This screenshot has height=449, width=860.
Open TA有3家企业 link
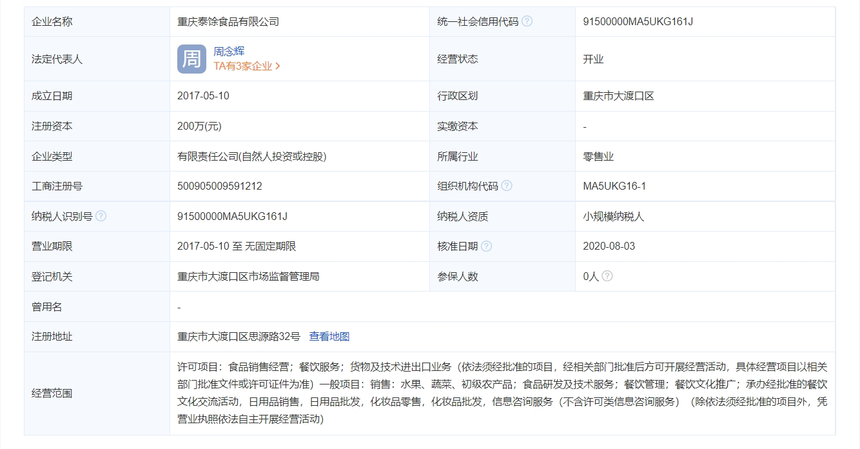[x=247, y=66]
